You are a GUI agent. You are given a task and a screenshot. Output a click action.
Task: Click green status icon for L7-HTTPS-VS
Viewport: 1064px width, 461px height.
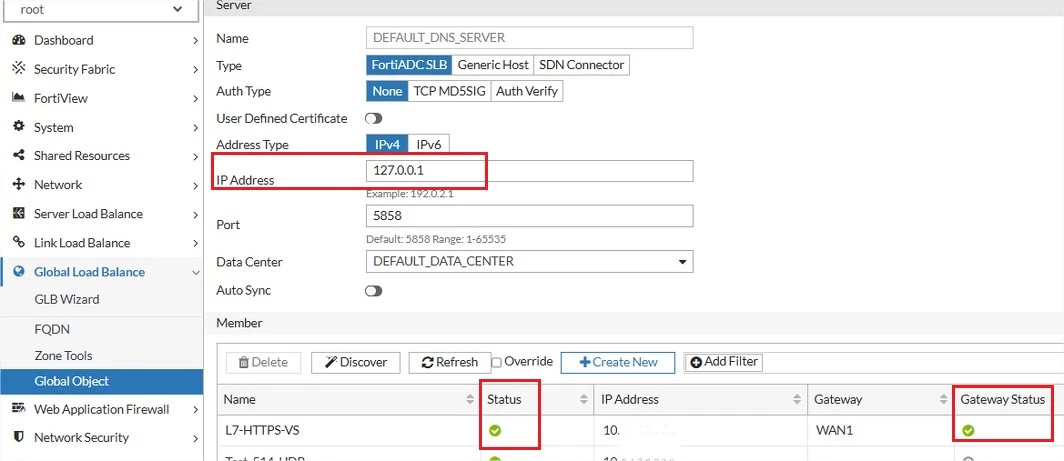pyautogui.click(x=495, y=430)
